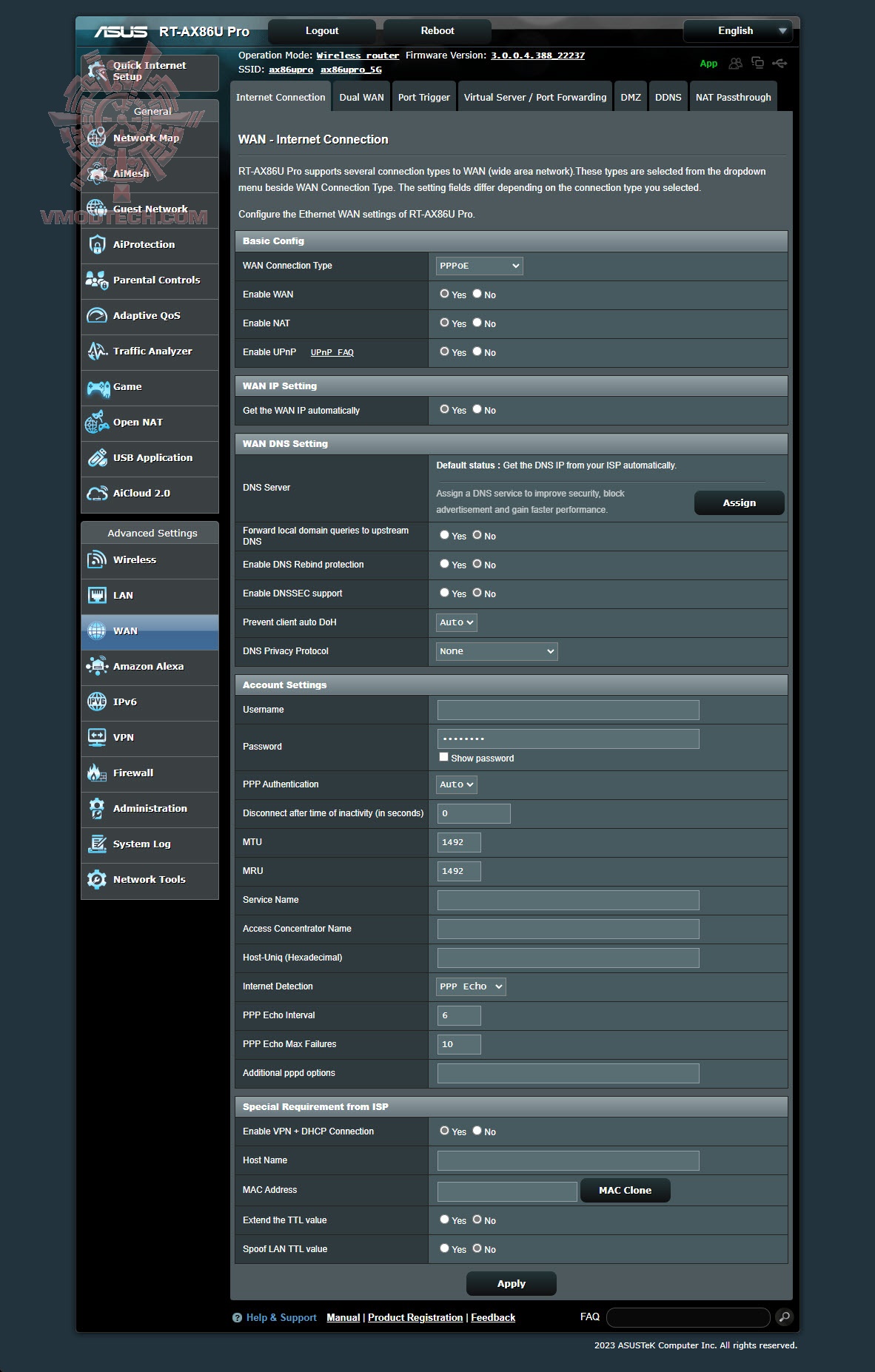Viewport: 875px width, 1372px height.
Task: Open the English language dropdown
Action: tap(737, 31)
